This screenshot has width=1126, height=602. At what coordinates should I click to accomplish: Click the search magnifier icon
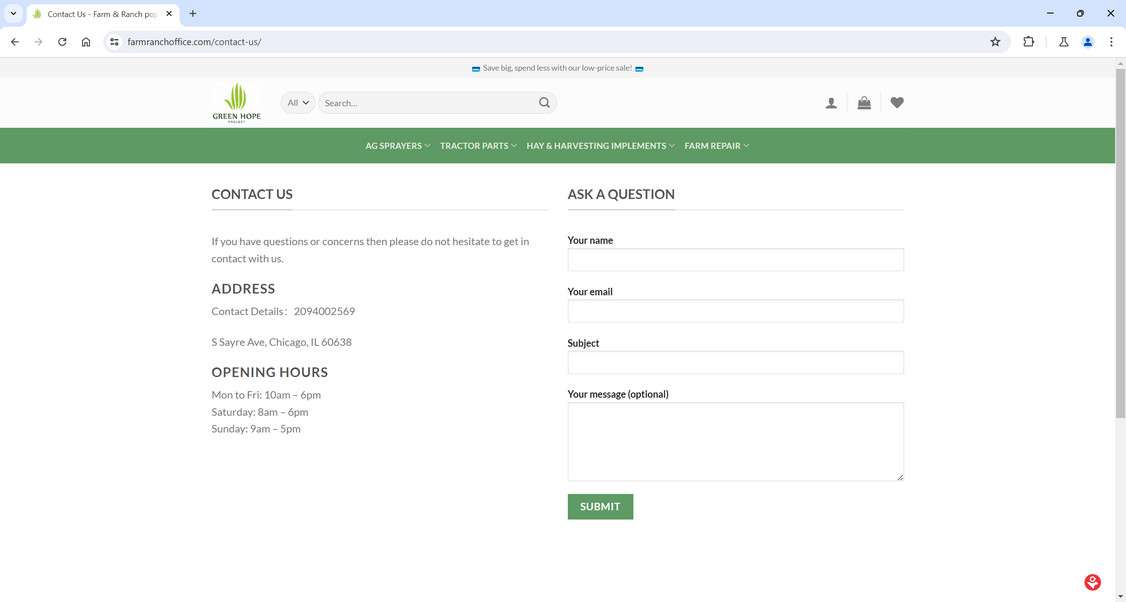(x=544, y=103)
